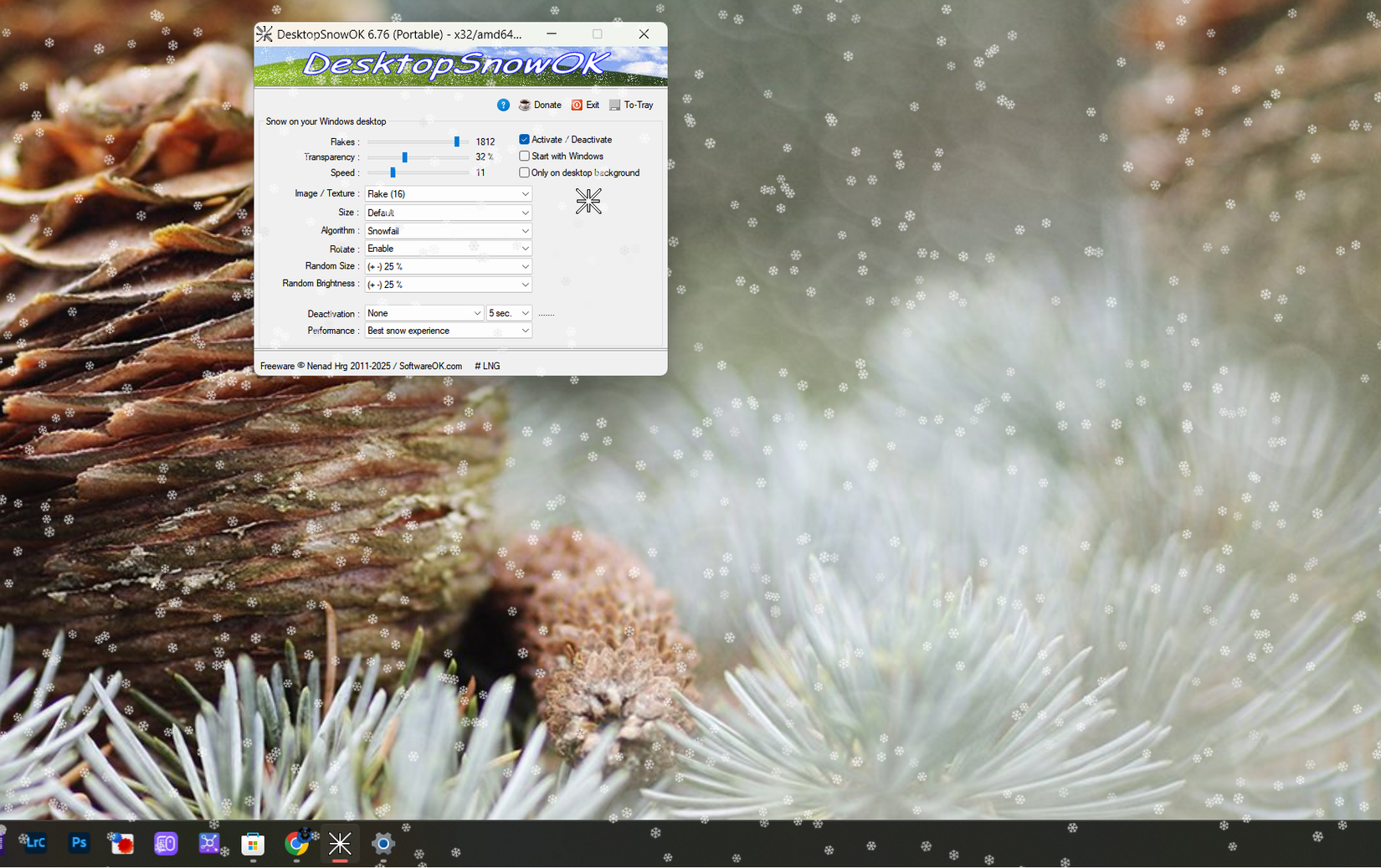Screen dimensions: 1381x868
Task: Click the DesktopSnowOK title bar snowflake icon
Action: click(264, 34)
